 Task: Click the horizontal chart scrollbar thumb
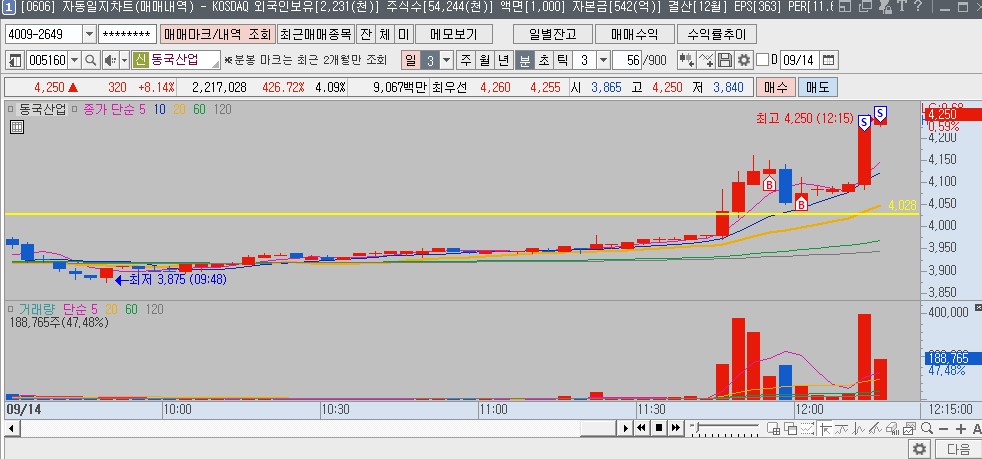click(x=598, y=428)
